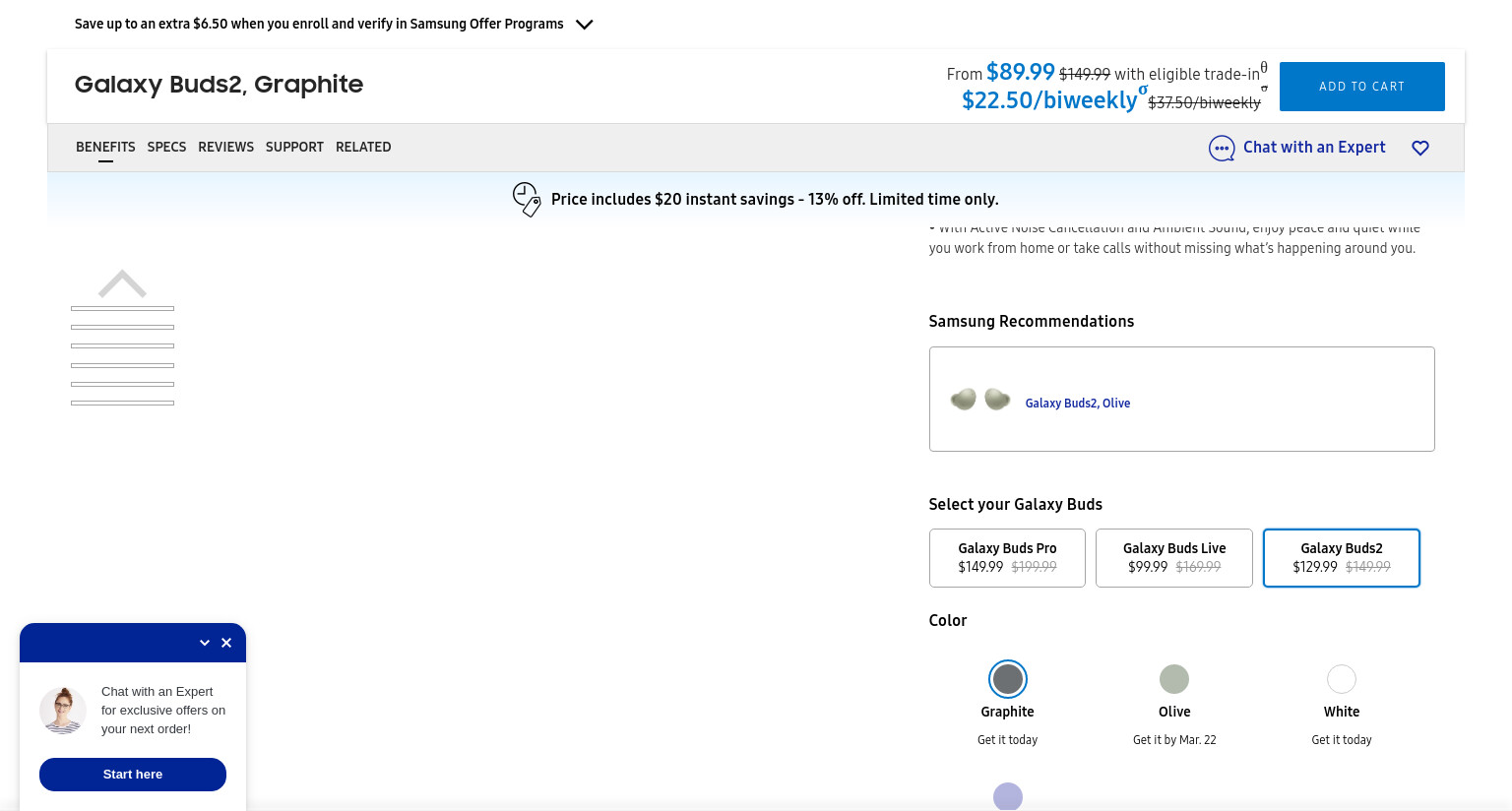Open the Support tab
Image resolution: width=1512 pixels, height=811 pixels.
[294, 147]
